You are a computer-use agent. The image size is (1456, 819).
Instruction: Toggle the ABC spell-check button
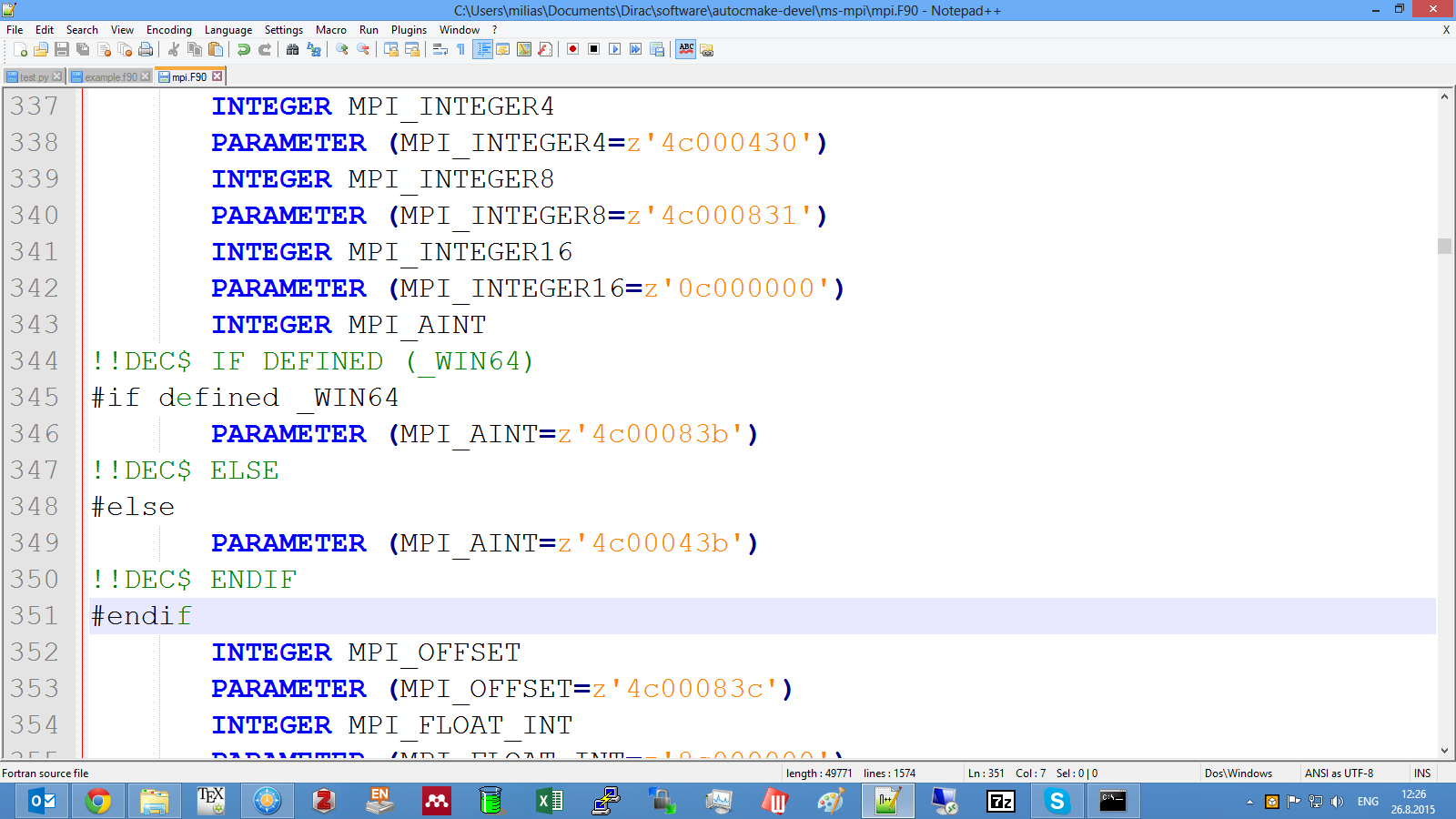click(x=686, y=49)
